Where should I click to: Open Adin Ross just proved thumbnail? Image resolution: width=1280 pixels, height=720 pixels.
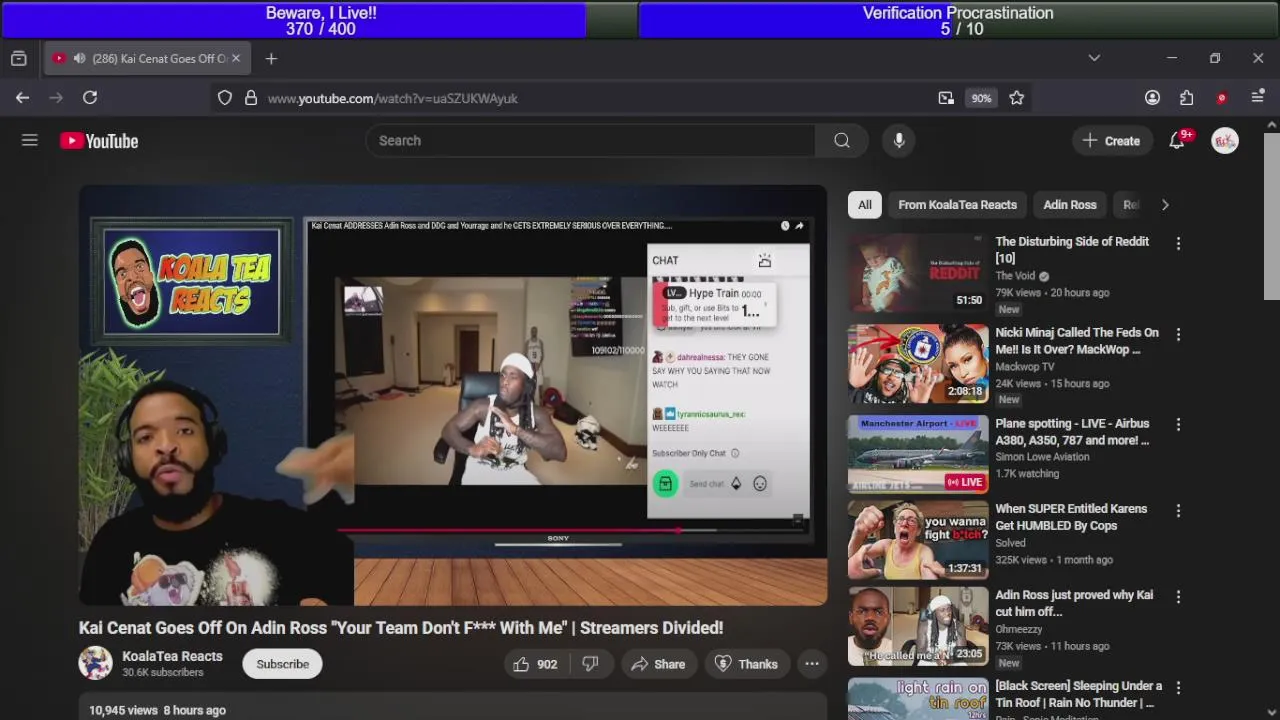pos(918,626)
